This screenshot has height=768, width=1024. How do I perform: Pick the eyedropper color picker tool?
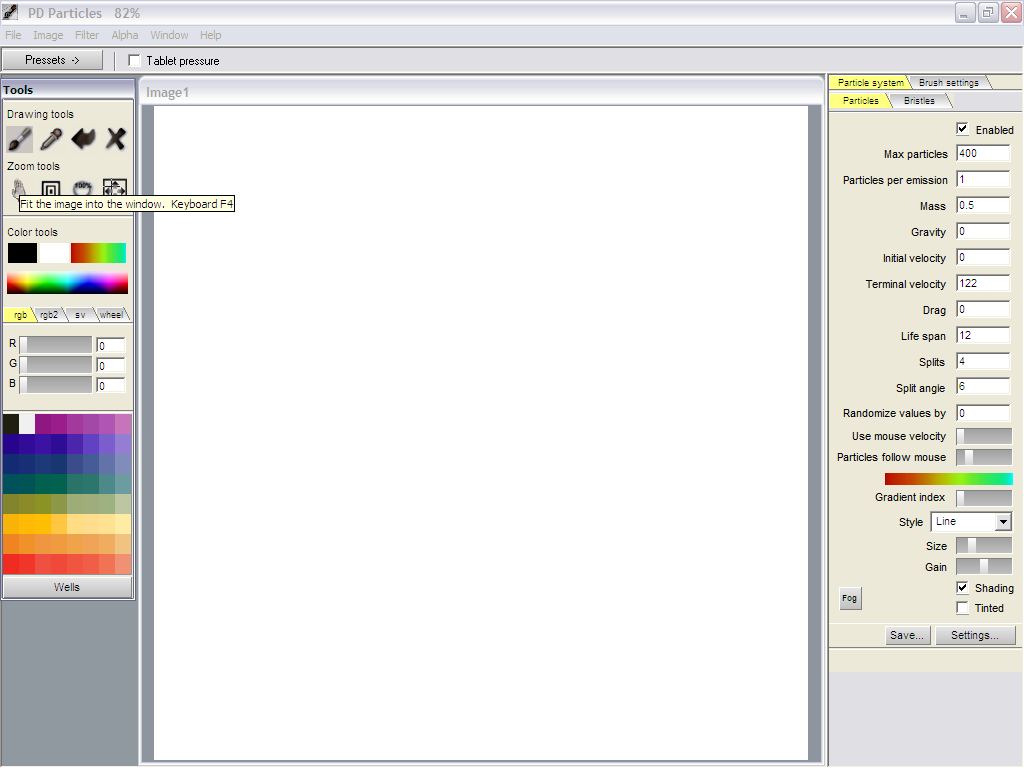pyautogui.click(x=51, y=139)
